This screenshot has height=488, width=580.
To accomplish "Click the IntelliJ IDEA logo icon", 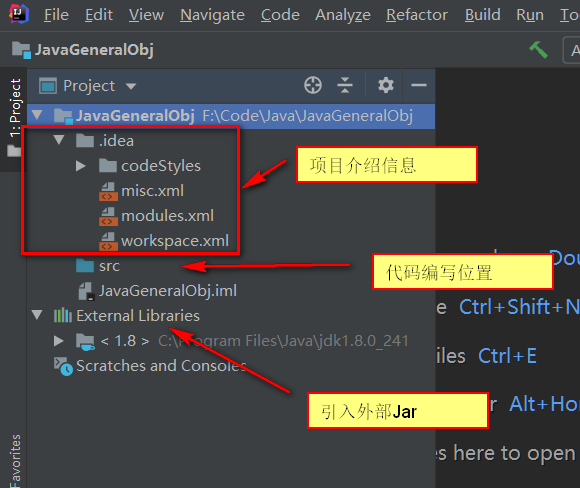I will point(18,14).
